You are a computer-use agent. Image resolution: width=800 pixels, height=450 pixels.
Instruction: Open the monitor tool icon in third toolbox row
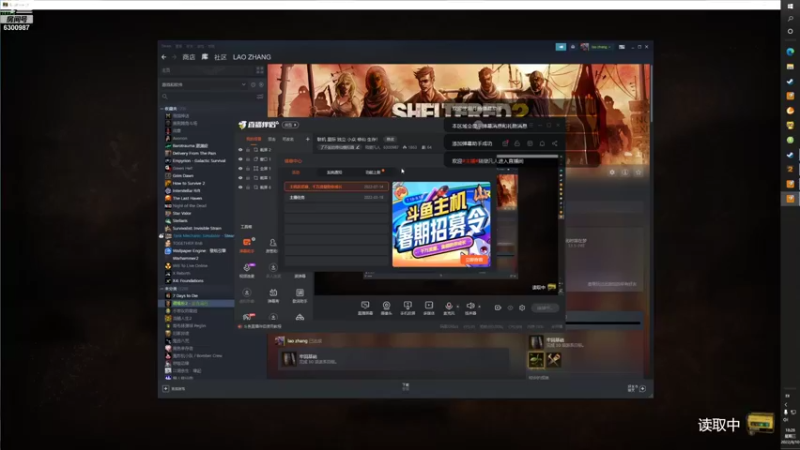pyautogui.click(x=299, y=293)
